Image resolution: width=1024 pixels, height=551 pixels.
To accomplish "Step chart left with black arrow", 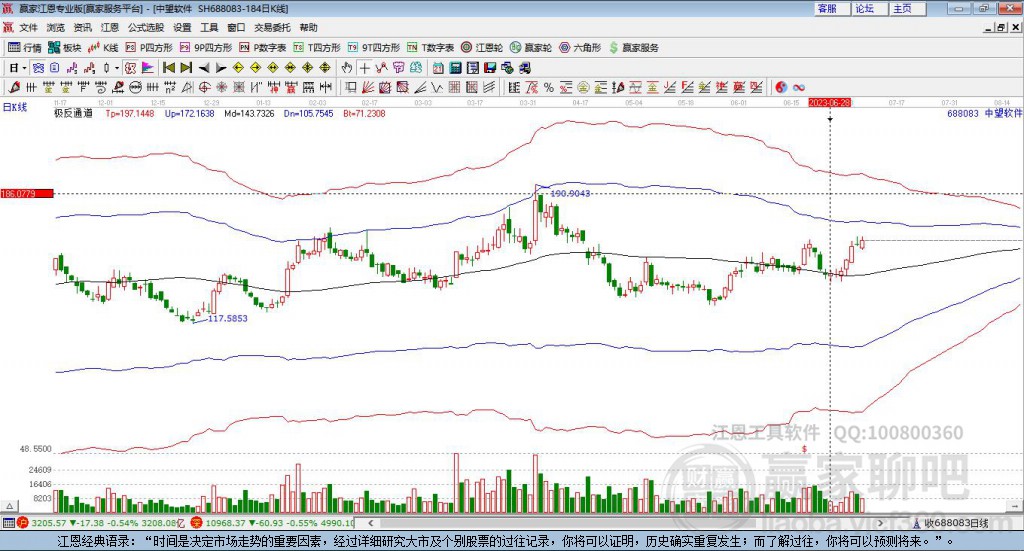I will coord(204,68).
